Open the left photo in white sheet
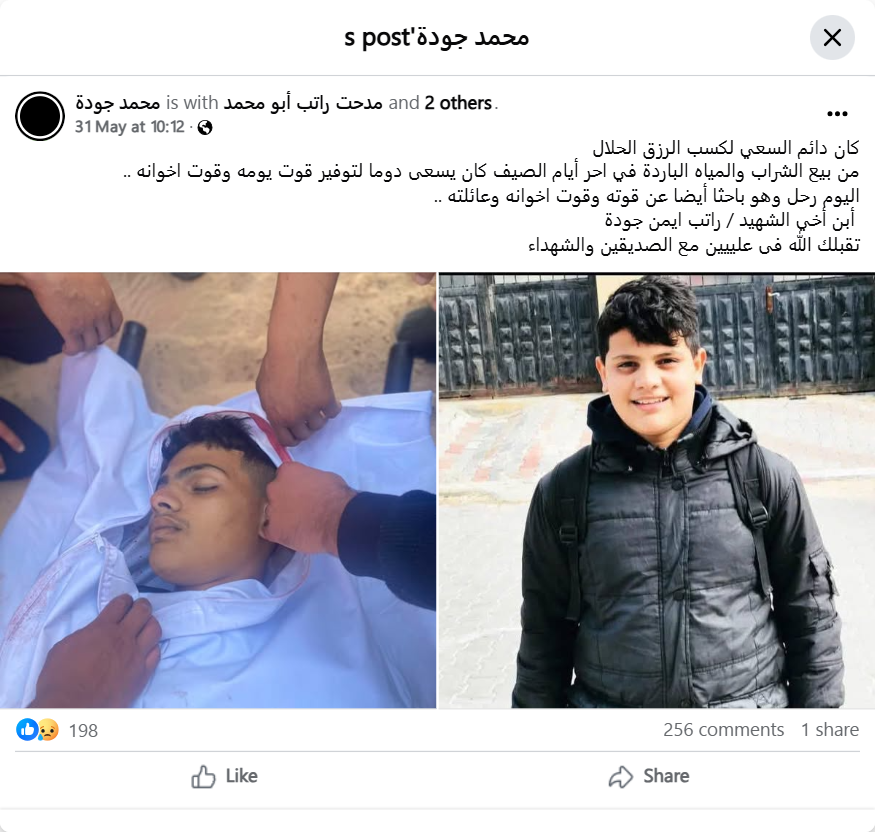 [x=218, y=490]
